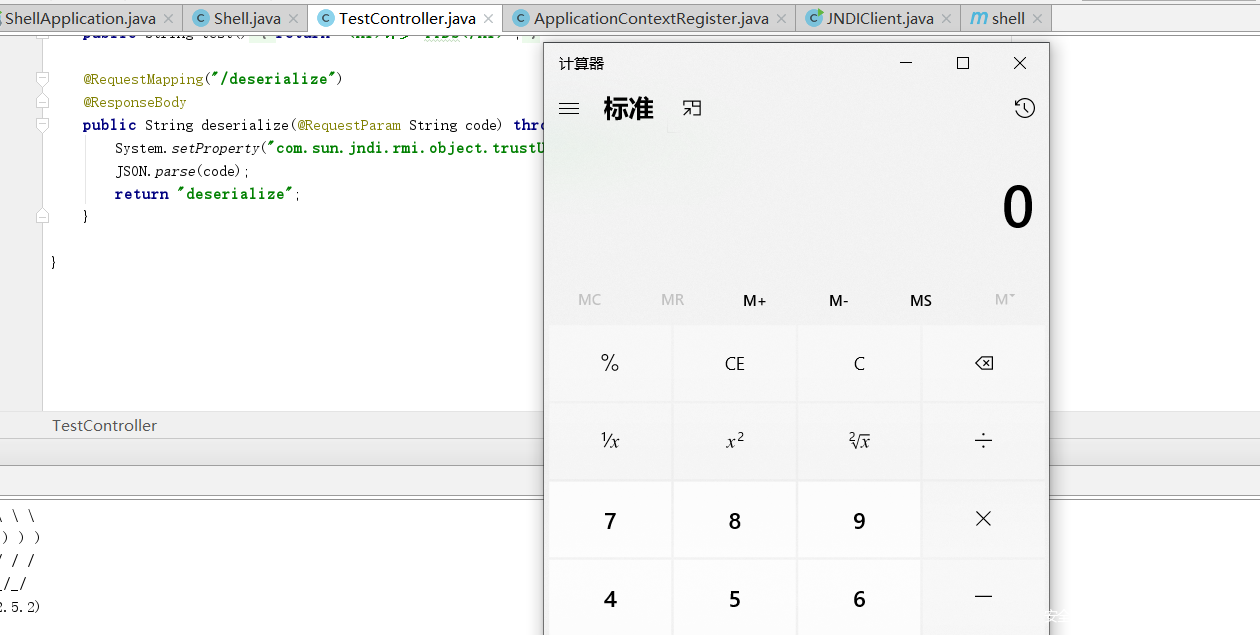Click the fold marker at method closing brace
The width and height of the screenshot is (1260, 635).
click(42, 216)
